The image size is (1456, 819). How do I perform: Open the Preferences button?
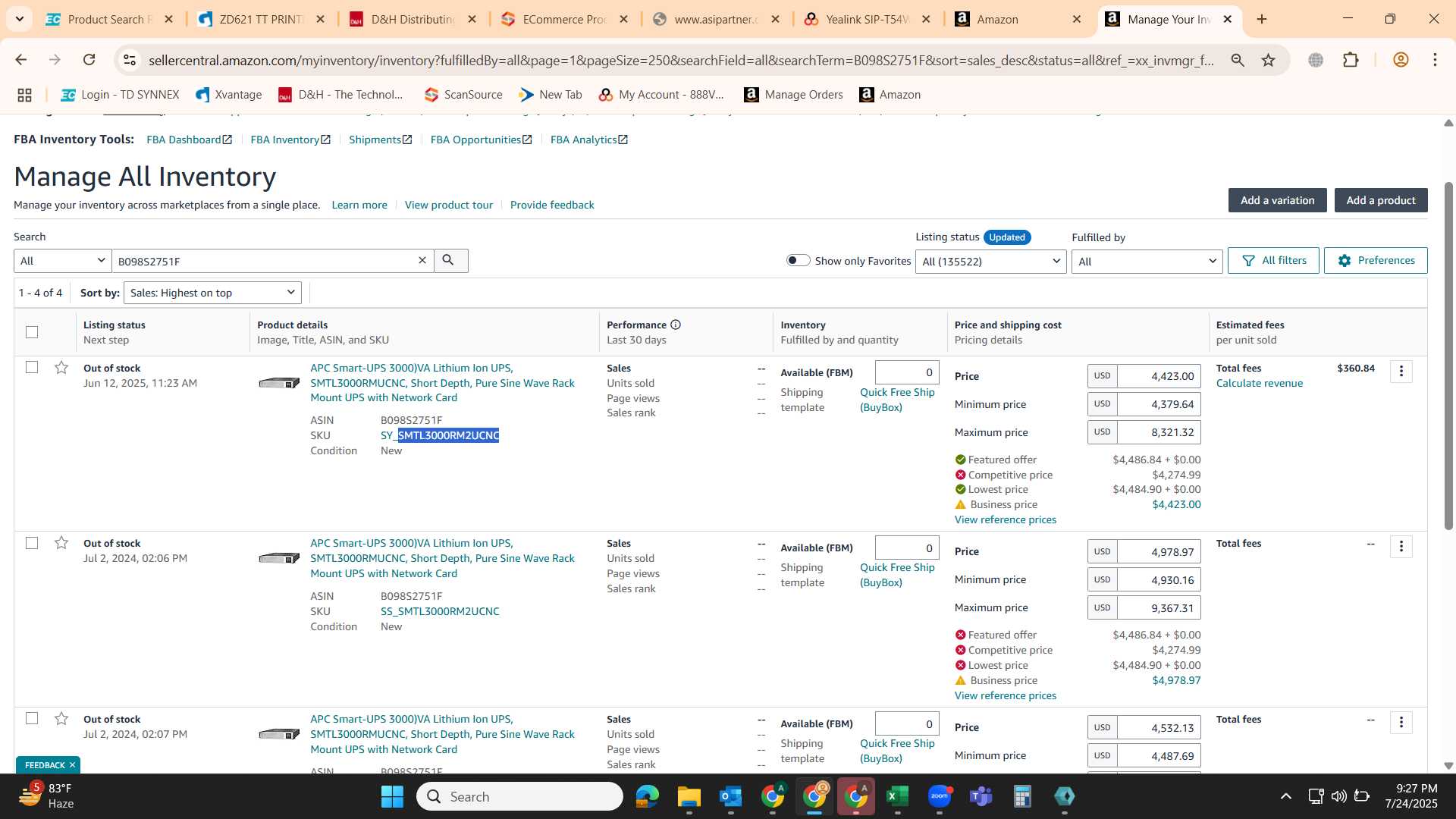(x=1376, y=260)
